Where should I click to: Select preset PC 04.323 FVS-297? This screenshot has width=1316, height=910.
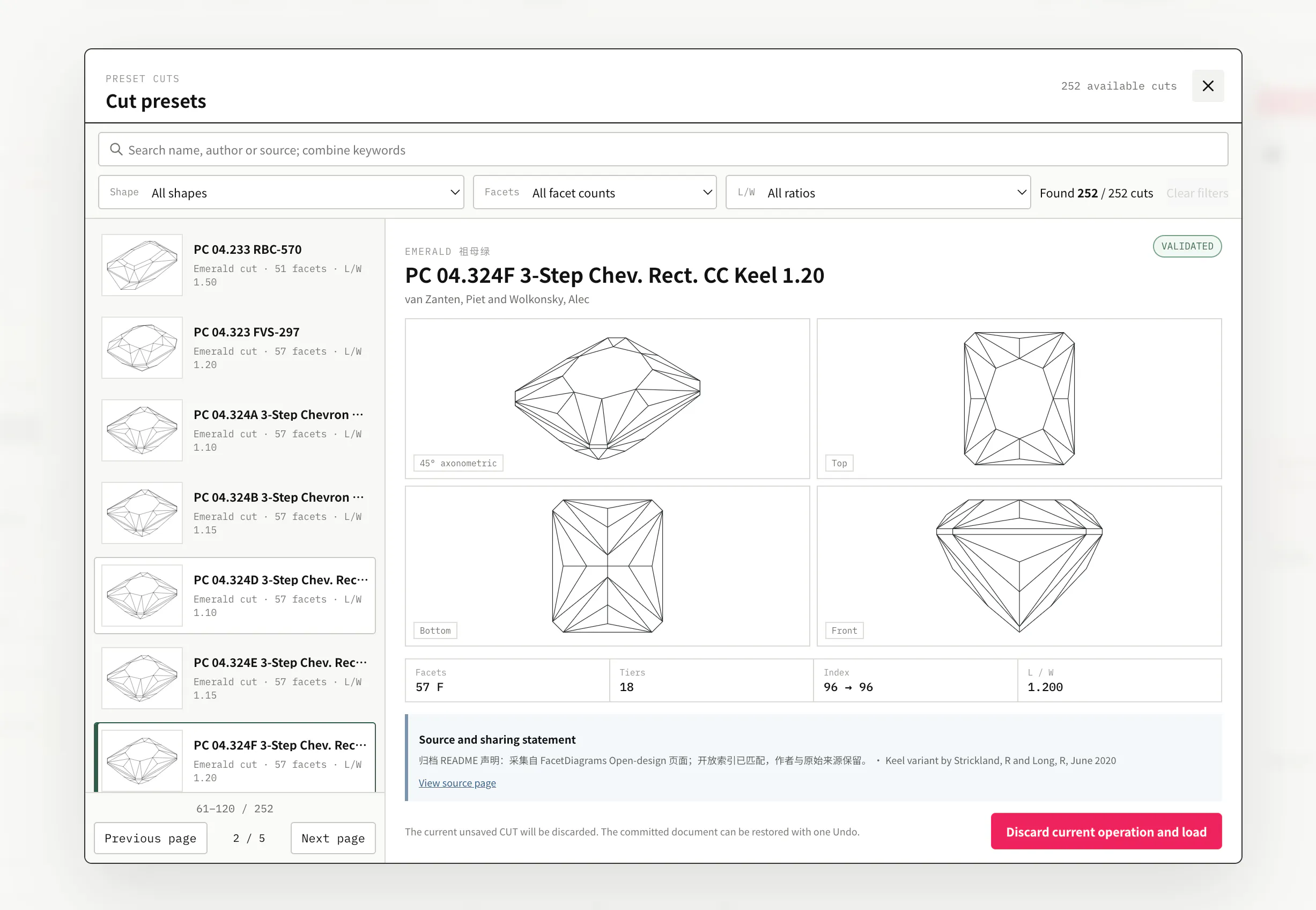tap(235, 348)
